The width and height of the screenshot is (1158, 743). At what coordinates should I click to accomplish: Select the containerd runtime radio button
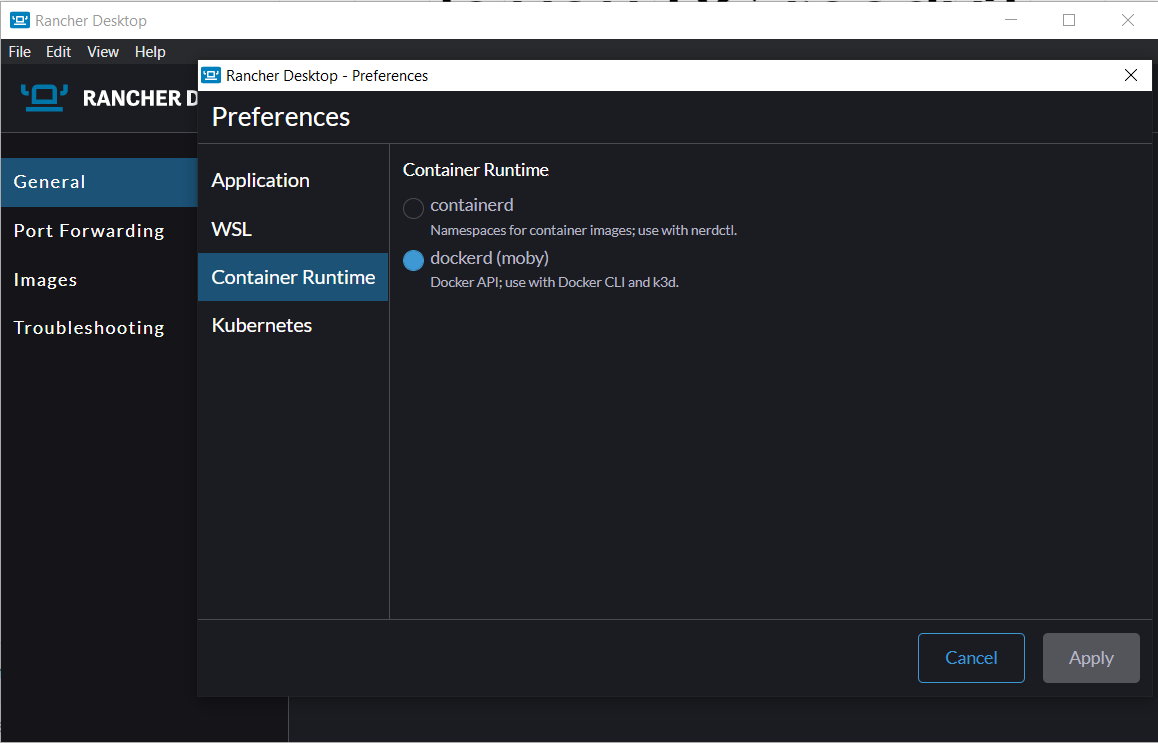[x=413, y=208]
